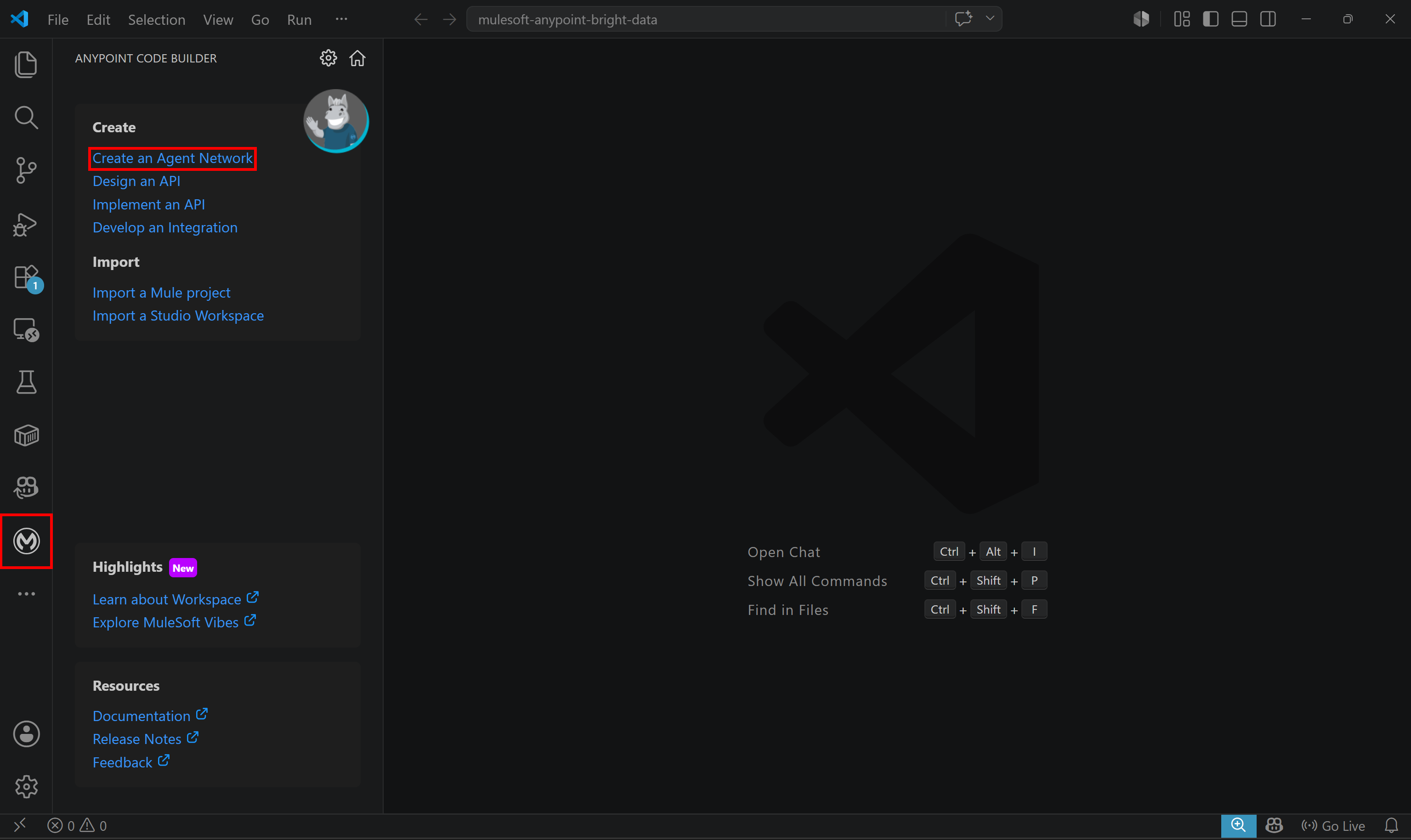
Task: Open the Remote Explorer icon
Action: (26, 329)
